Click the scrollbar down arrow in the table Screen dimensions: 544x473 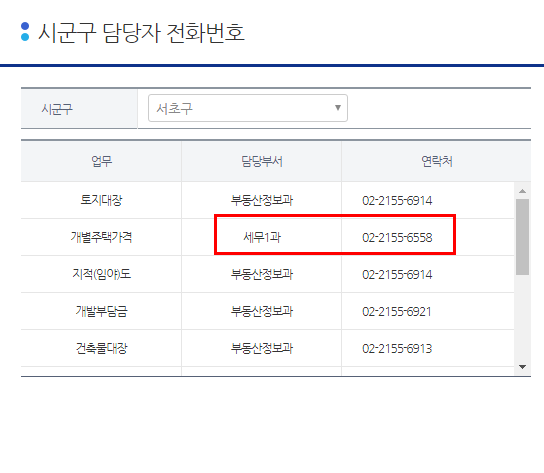(522, 367)
